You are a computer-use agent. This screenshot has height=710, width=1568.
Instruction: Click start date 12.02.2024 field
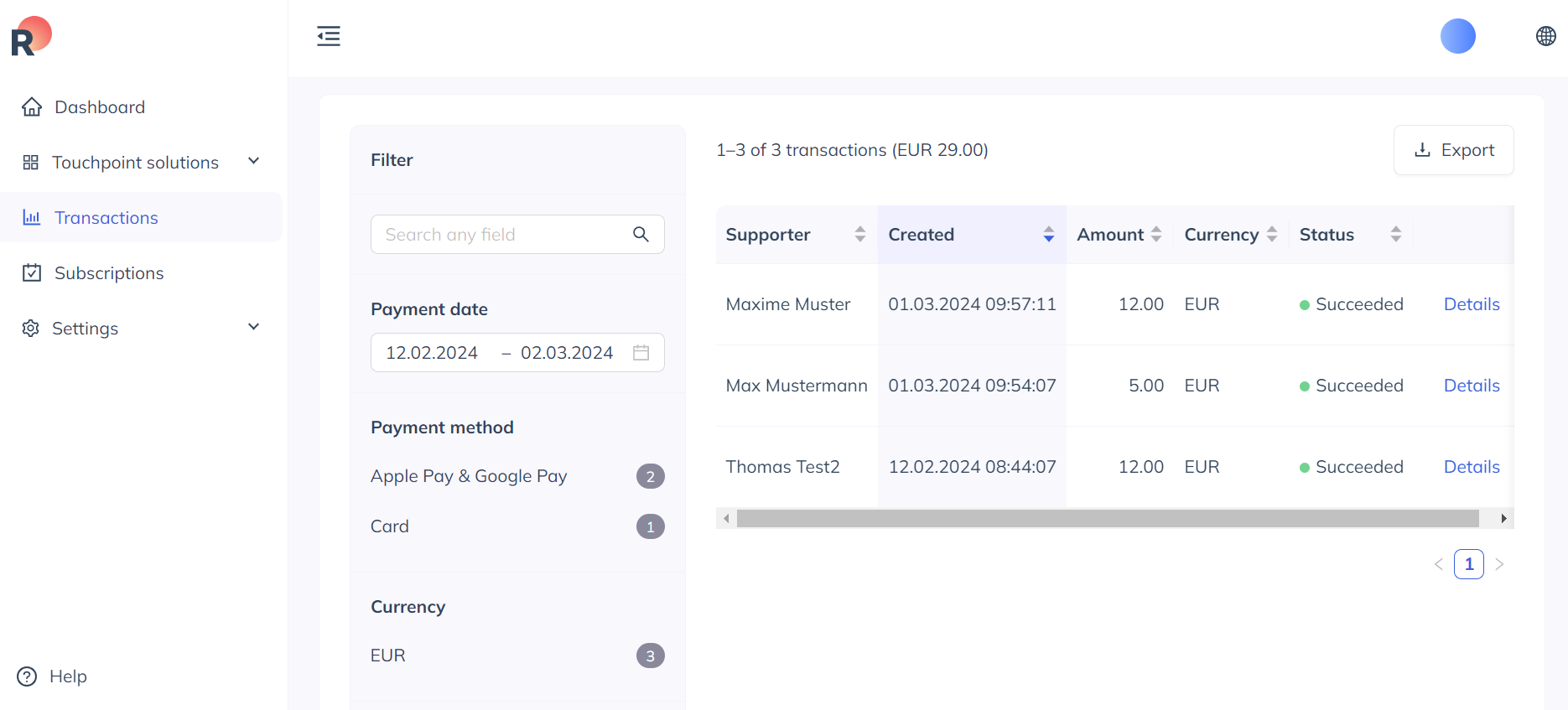tap(432, 353)
